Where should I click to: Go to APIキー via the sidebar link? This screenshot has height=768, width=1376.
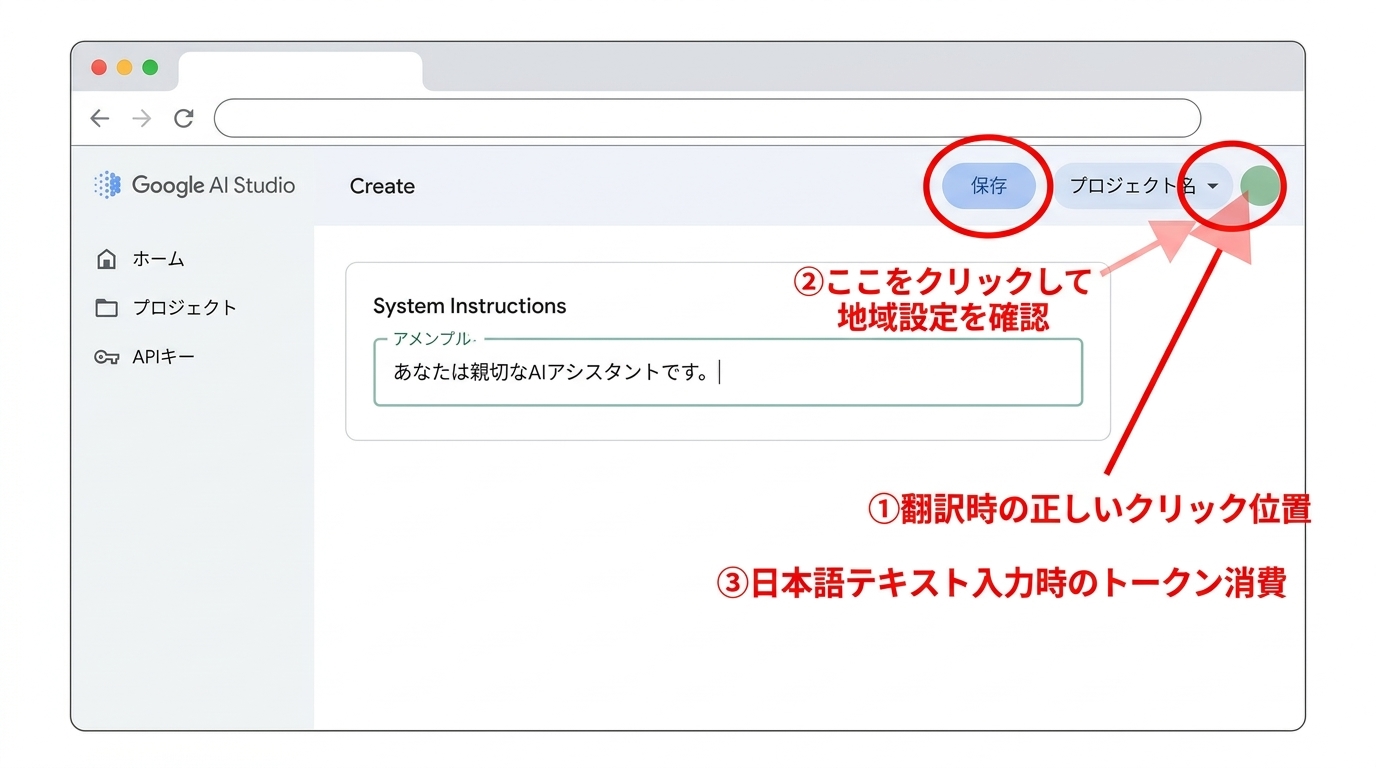(160, 356)
